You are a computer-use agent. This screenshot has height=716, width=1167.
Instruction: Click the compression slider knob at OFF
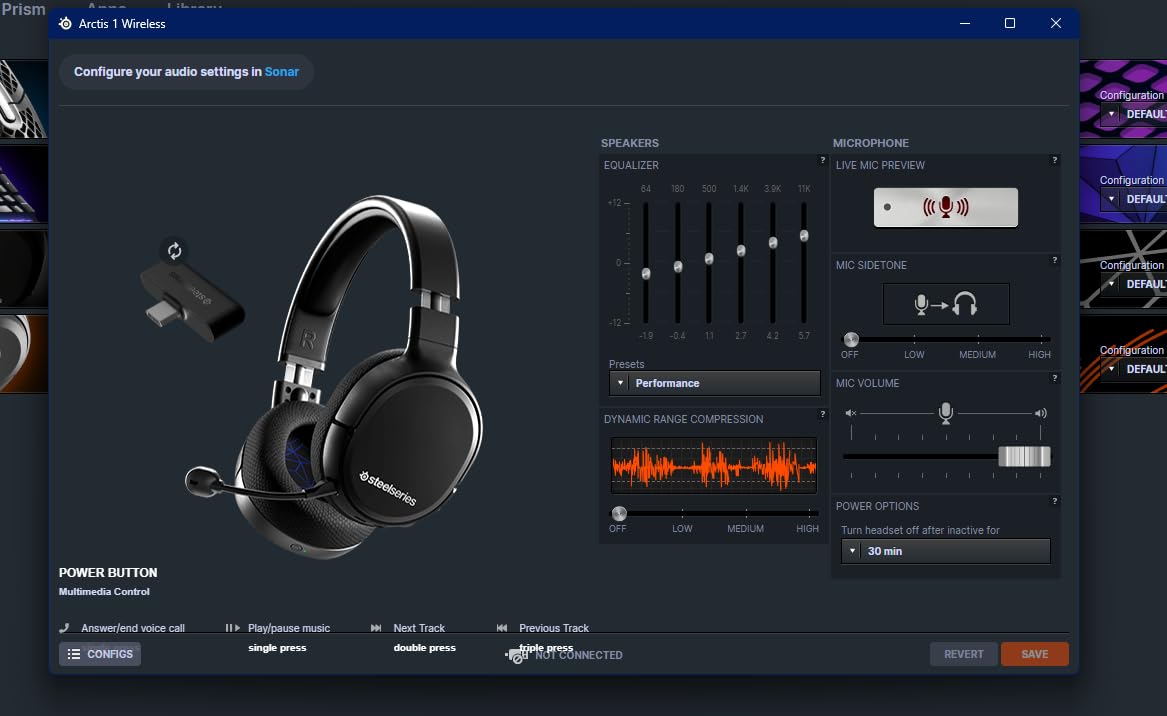tap(618, 514)
